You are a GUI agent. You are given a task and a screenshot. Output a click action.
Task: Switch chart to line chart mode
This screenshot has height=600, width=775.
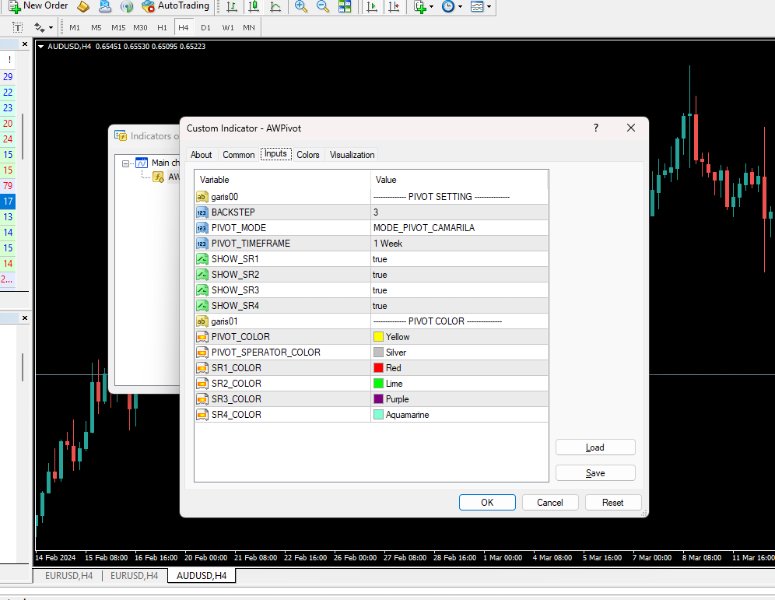[x=276, y=6]
